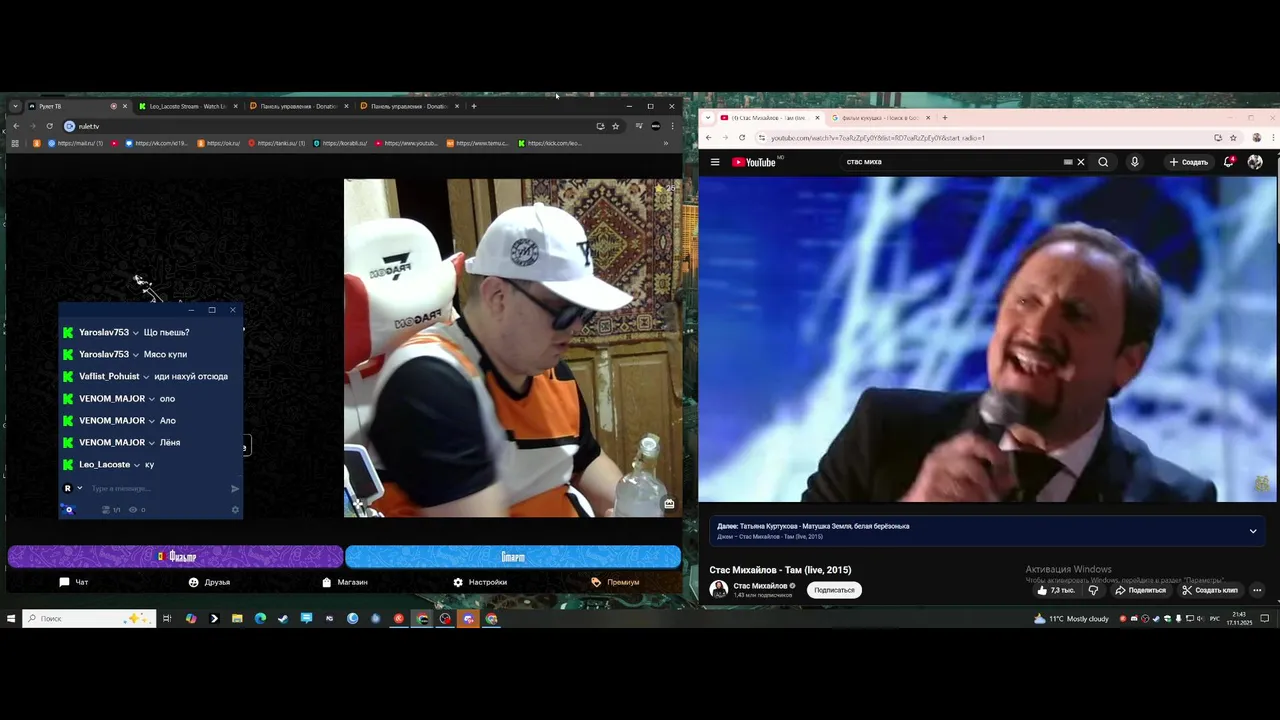Focus the YouTube search field

click(x=950, y=162)
